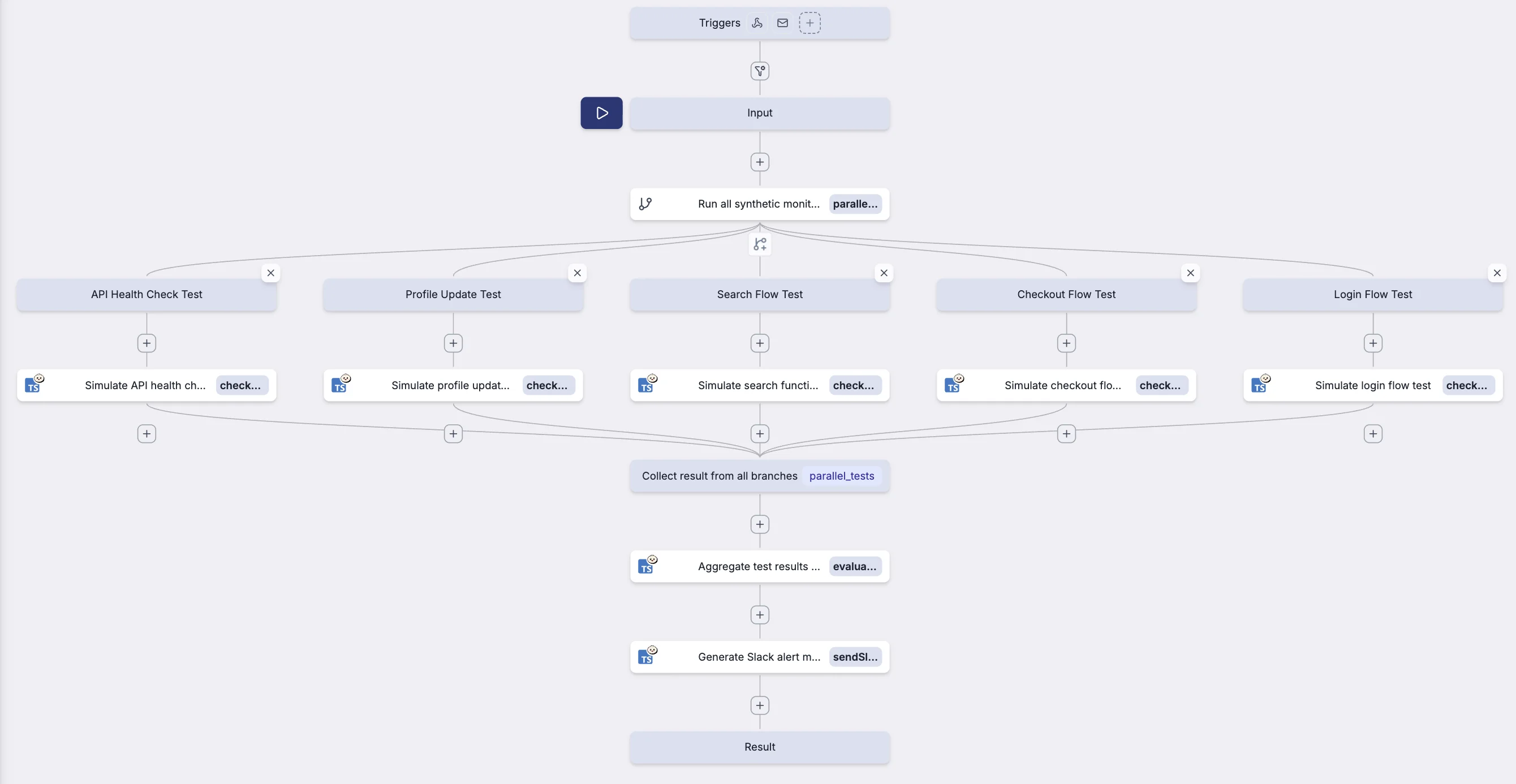Expand the plus connector below Input node
1516x784 pixels.
click(759, 162)
